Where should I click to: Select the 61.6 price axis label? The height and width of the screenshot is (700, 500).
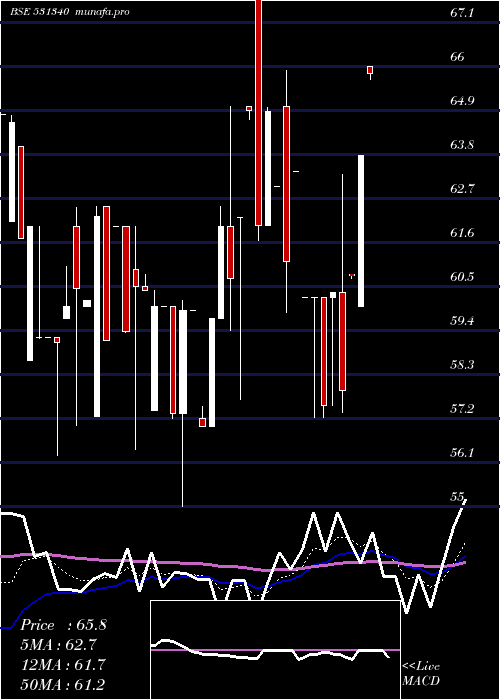click(462, 233)
